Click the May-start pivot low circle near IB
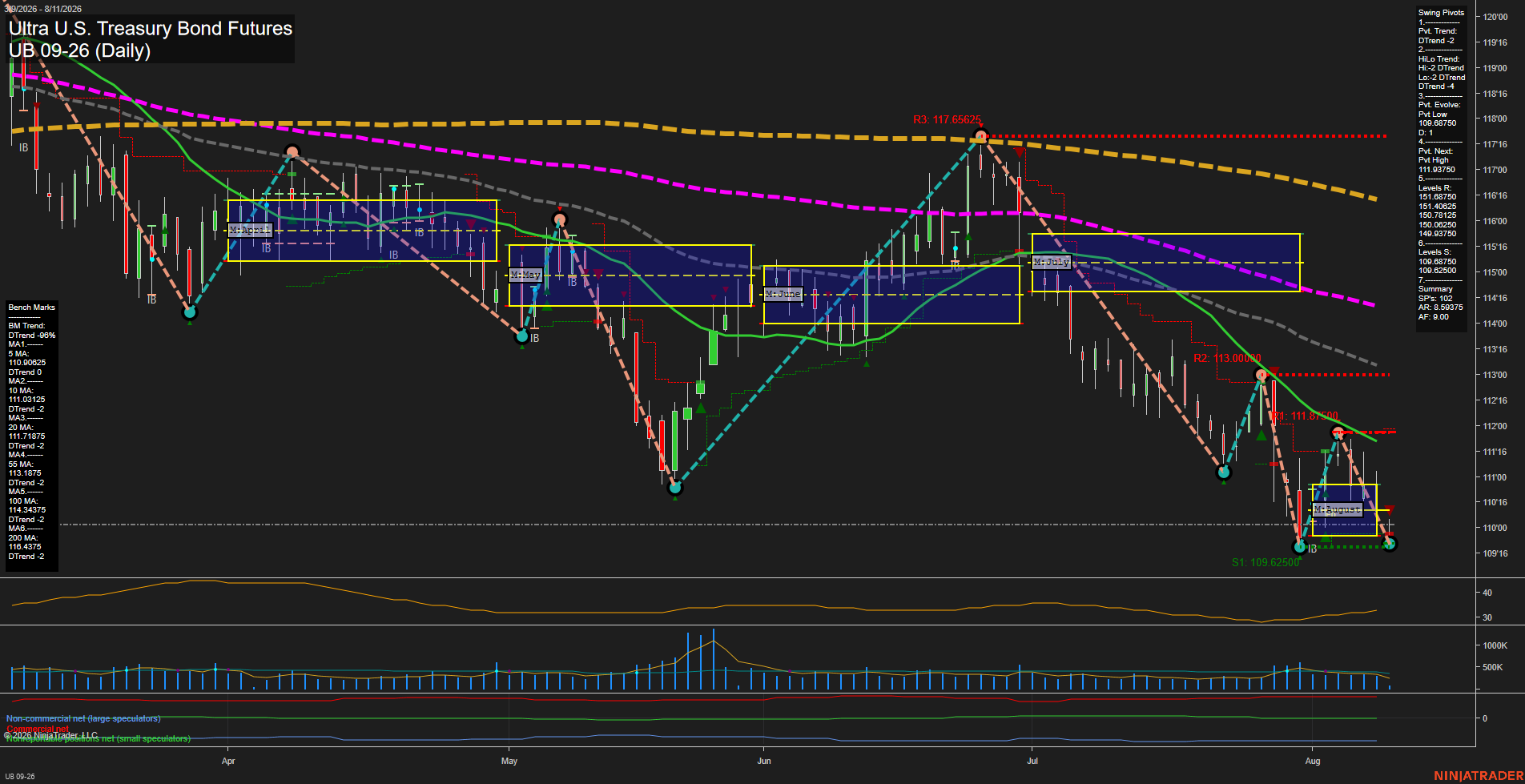The image size is (1525, 784). pos(522,336)
